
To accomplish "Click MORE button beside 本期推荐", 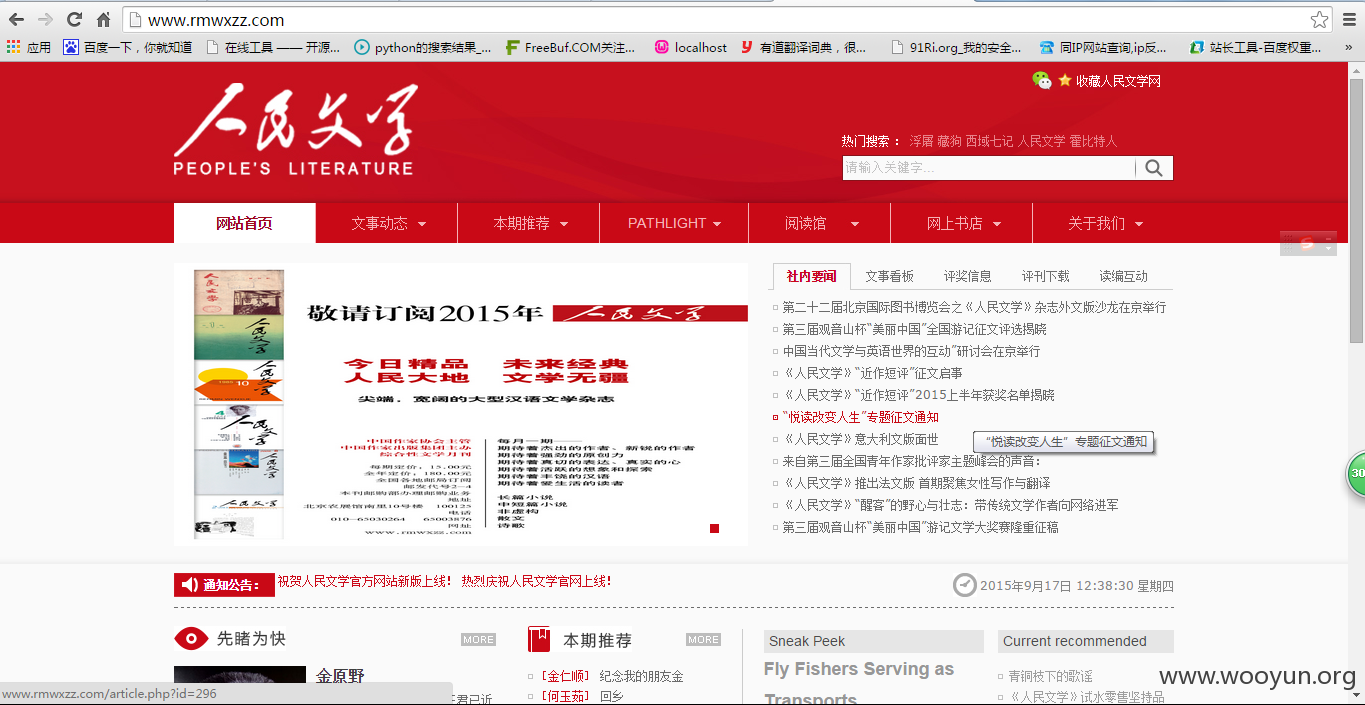I will tap(703, 639).
